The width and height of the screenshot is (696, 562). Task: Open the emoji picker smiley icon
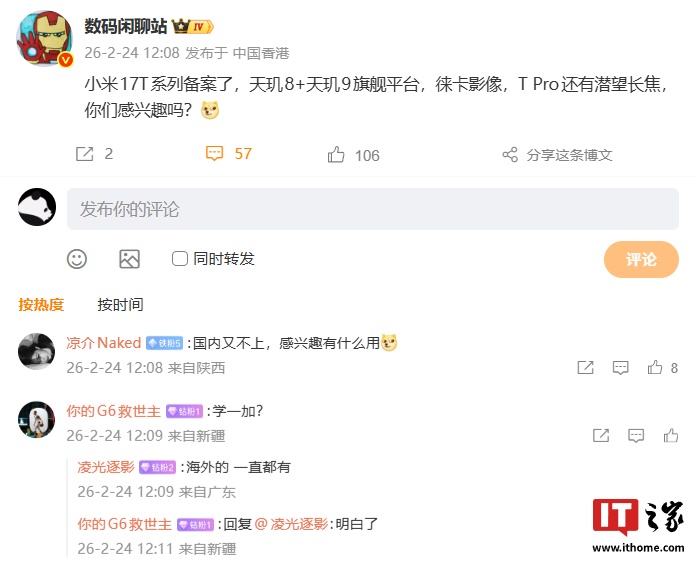[x=77, y=259]
